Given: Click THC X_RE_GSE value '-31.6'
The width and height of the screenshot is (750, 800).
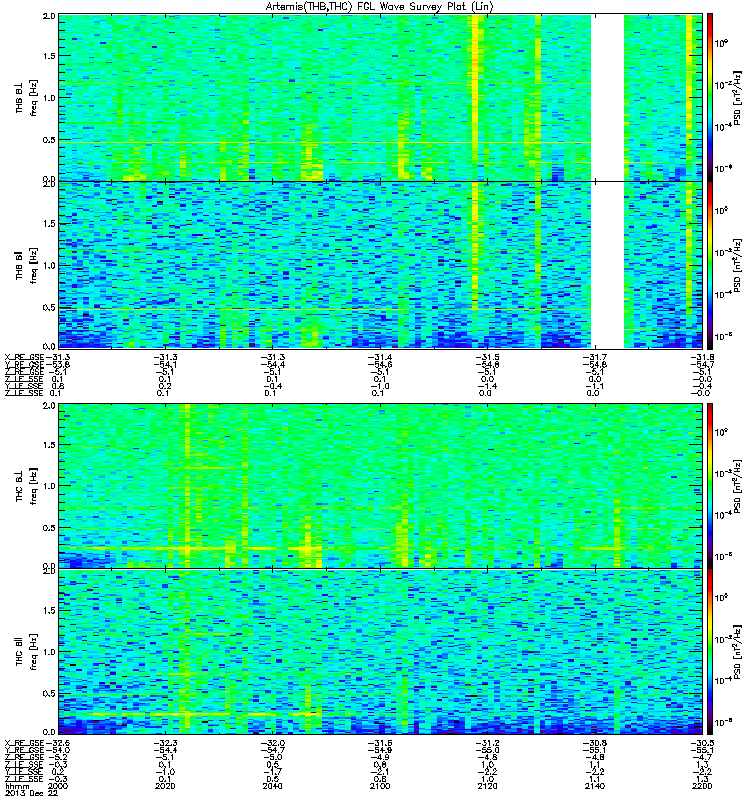Looking at the screenshot, I should tap(380, 743).
